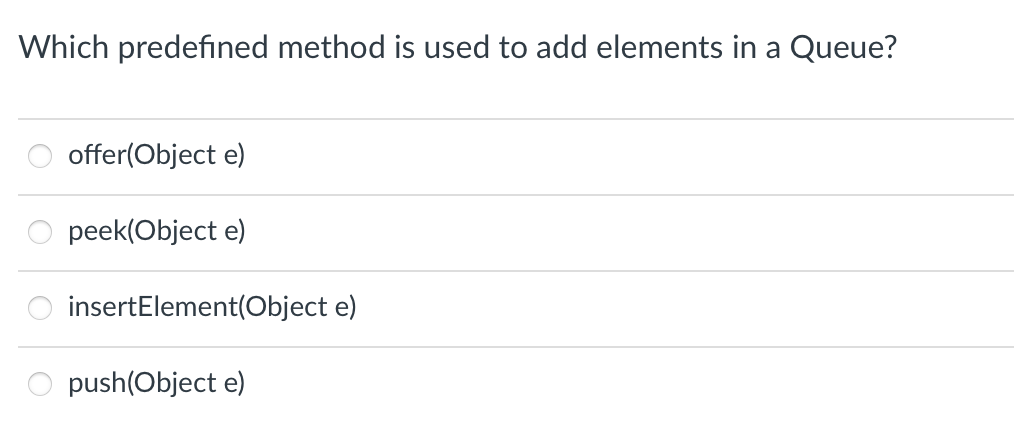
Task: Mark the push(Object e) radio button
Action: [40, 384]
